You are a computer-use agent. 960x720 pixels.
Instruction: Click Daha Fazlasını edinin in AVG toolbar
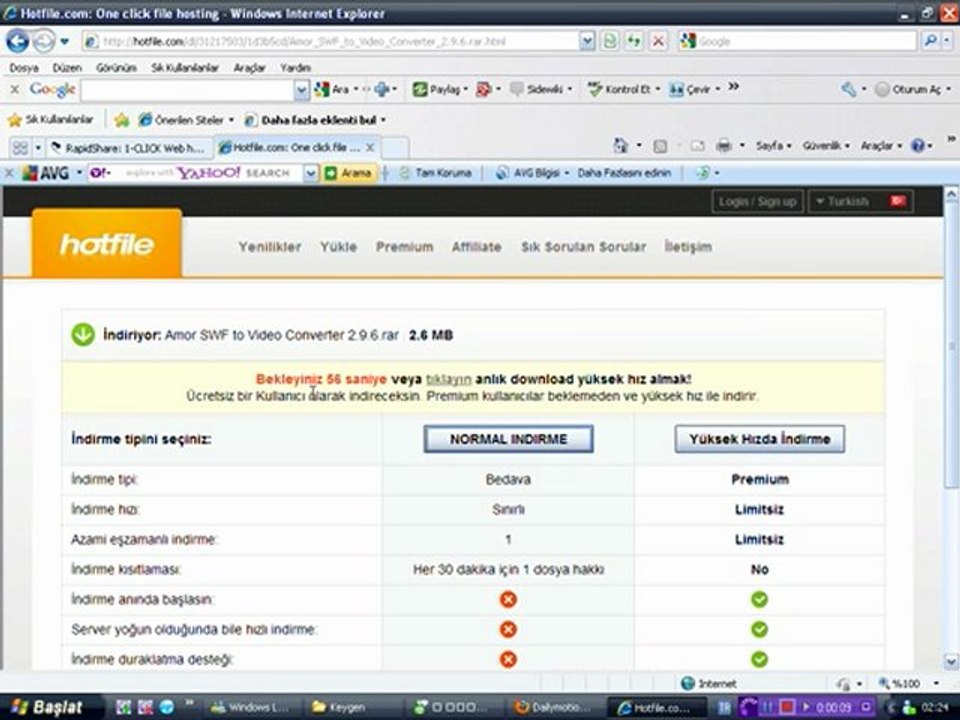624,173
